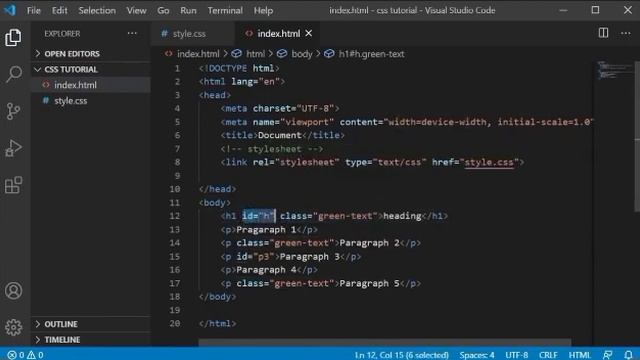This screenshot has height=360, width=640.
Task: Click the Paragraph 3 text
Action: 309,256
